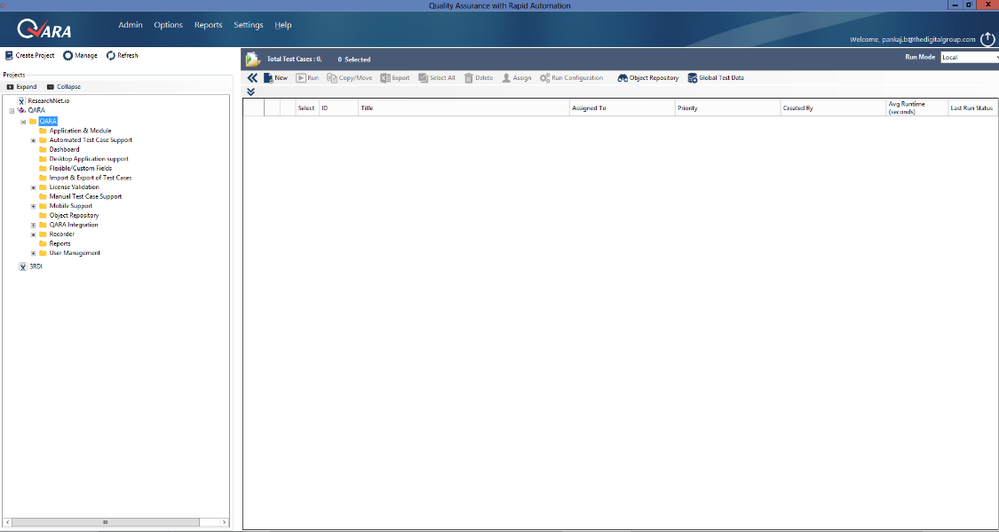
Task: Click the Welcome pankaj.b user text
Action: click(x=912, y=40)
